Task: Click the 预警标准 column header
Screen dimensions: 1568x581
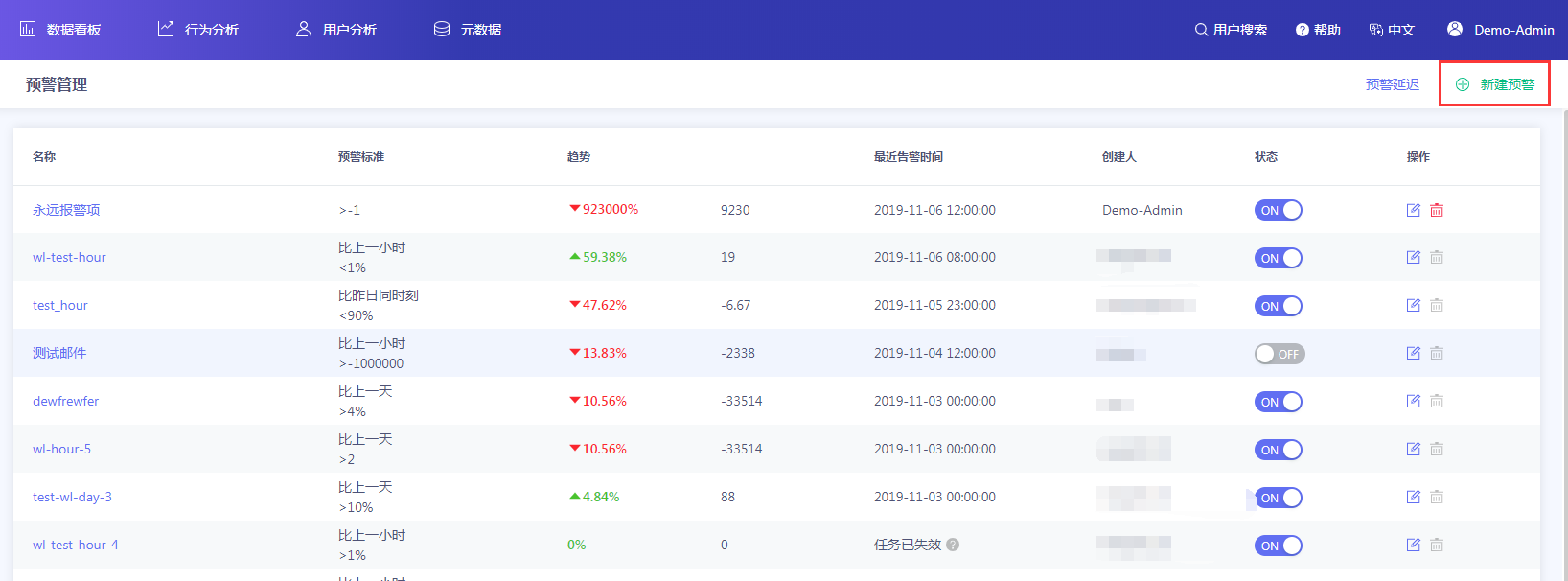Action: pyautogui.click(x=361, y=156)
